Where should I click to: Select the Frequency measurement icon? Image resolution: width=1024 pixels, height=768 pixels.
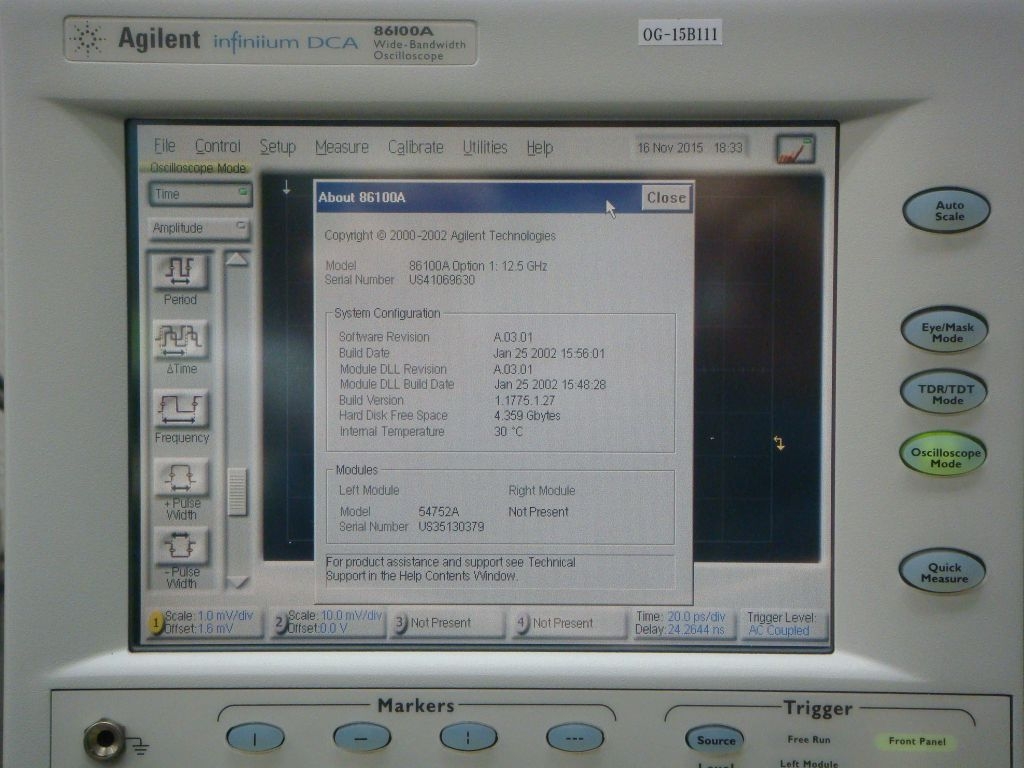[x=180, y=409]
